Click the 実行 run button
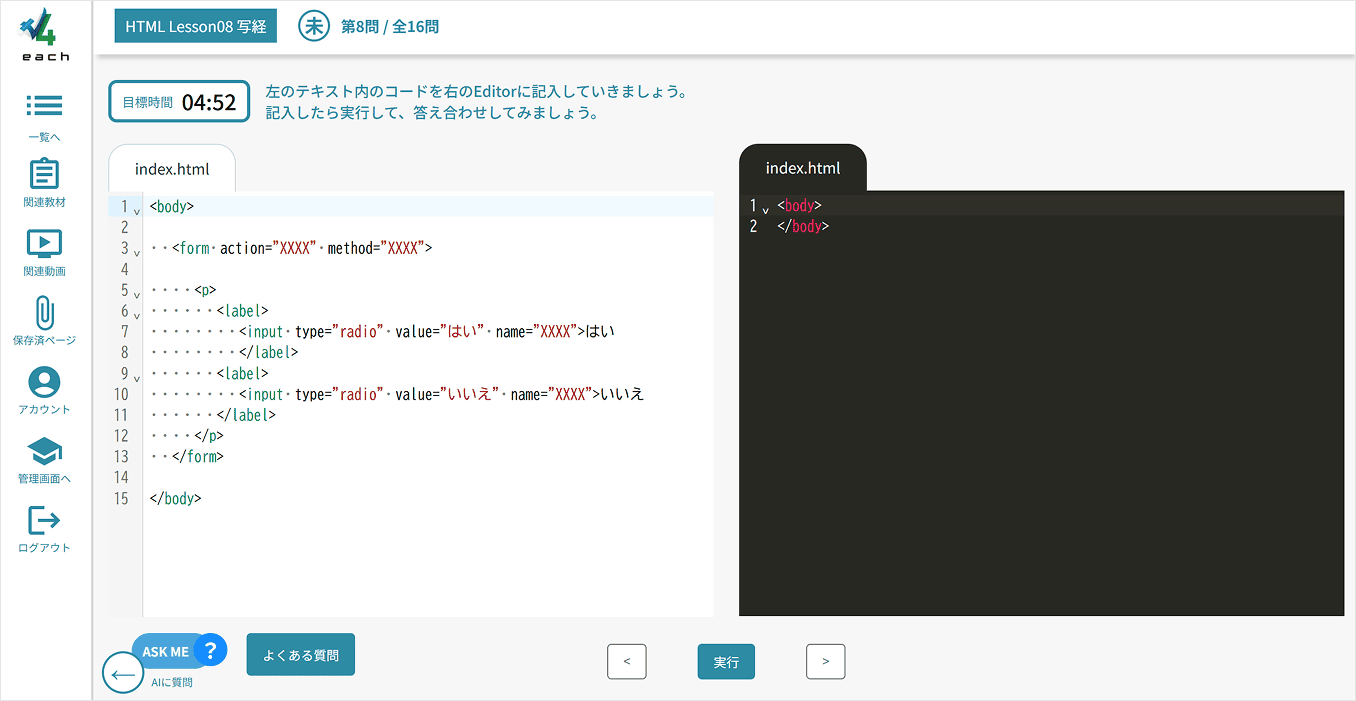The height and width of the screenshot is (701, 1356). point(726,662)
